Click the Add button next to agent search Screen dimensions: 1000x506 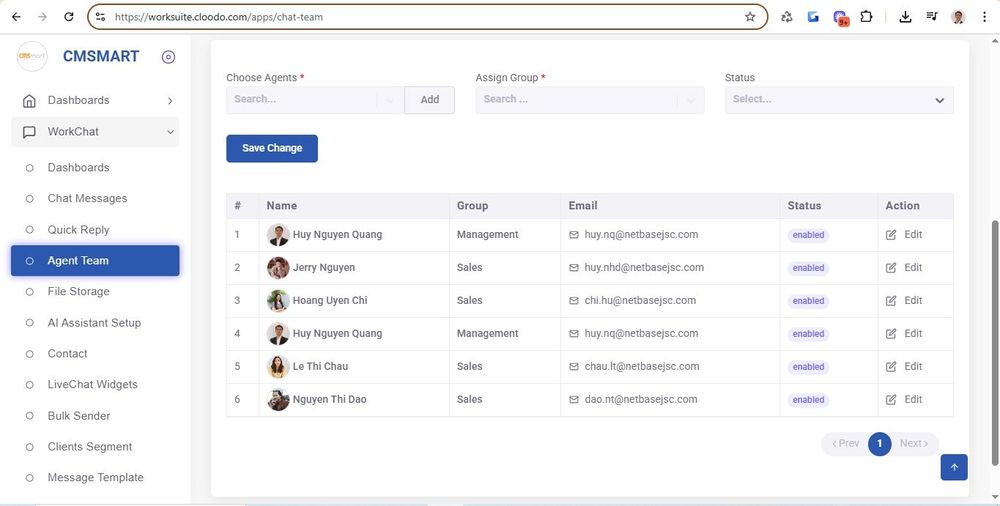(x=429, y=100)
